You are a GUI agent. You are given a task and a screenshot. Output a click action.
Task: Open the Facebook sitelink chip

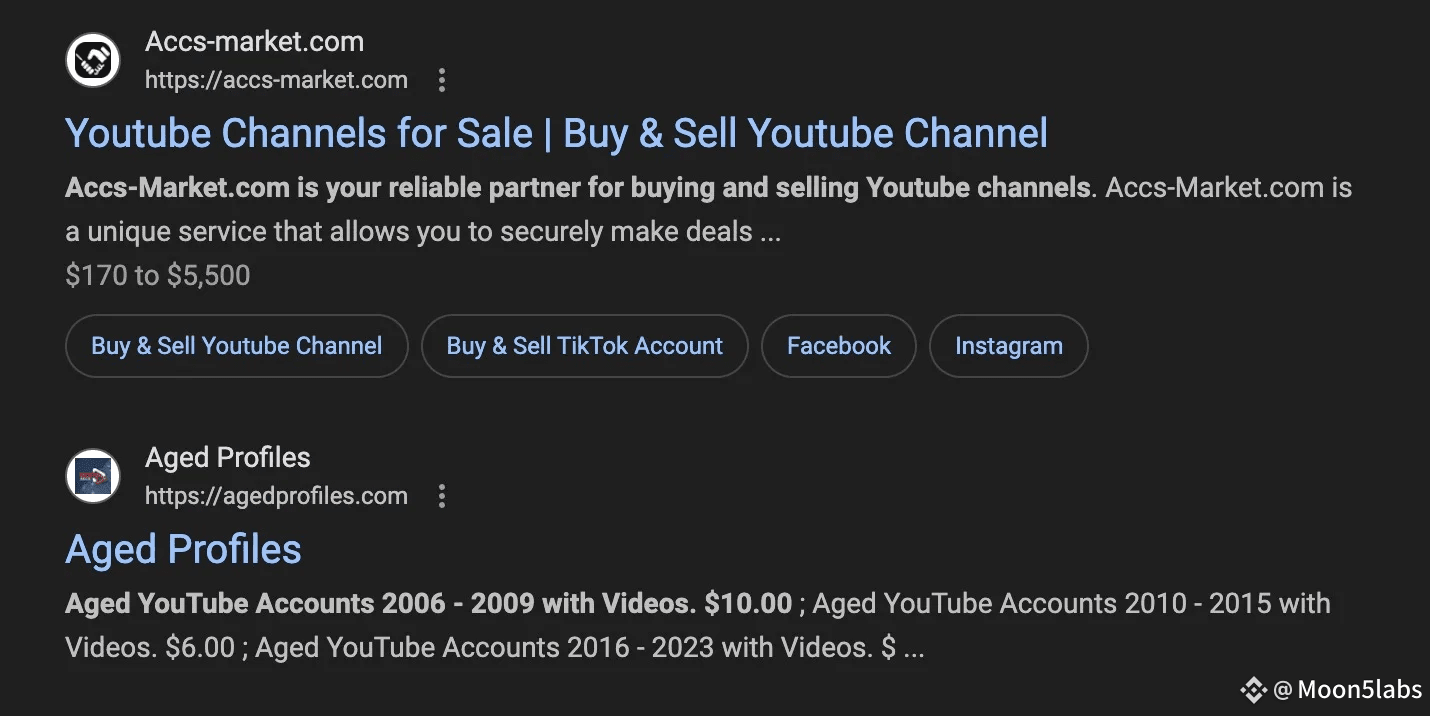click(x=839, y=346)
